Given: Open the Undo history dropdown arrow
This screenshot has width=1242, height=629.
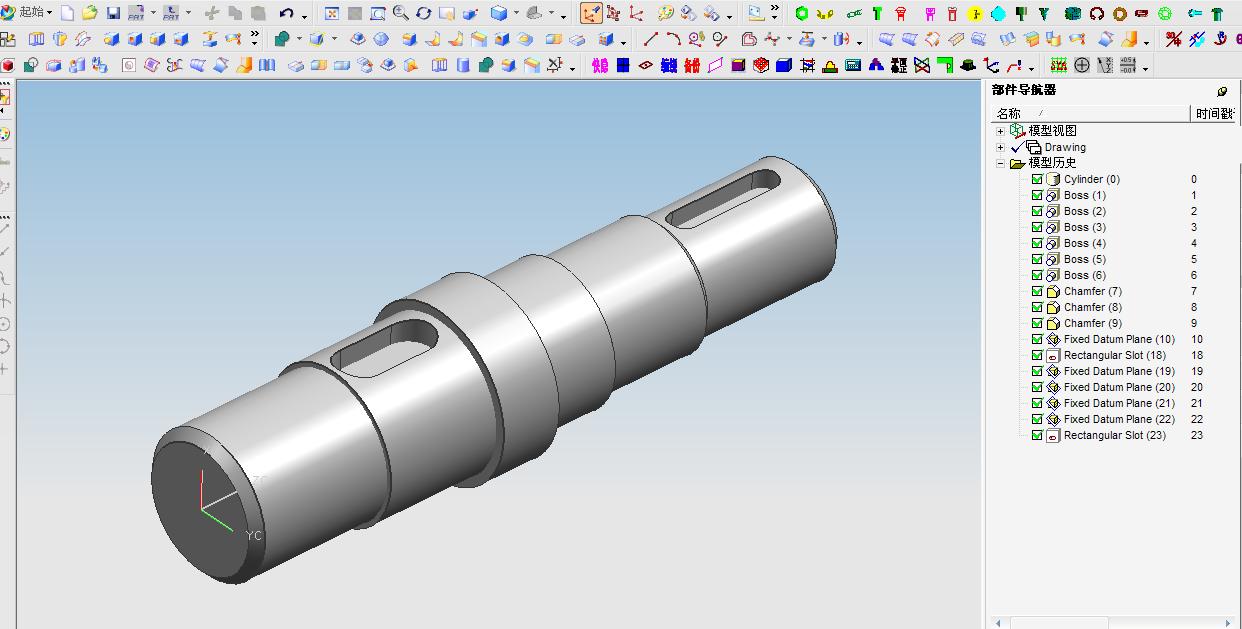Looking at the screenshot, I should coord(304,16).
